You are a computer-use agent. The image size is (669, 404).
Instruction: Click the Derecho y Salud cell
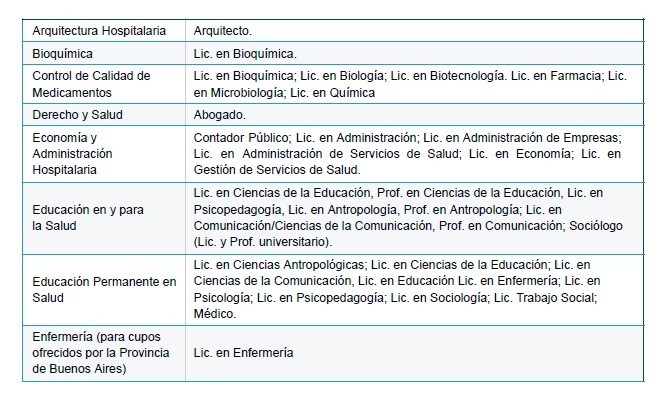[78, 115]
